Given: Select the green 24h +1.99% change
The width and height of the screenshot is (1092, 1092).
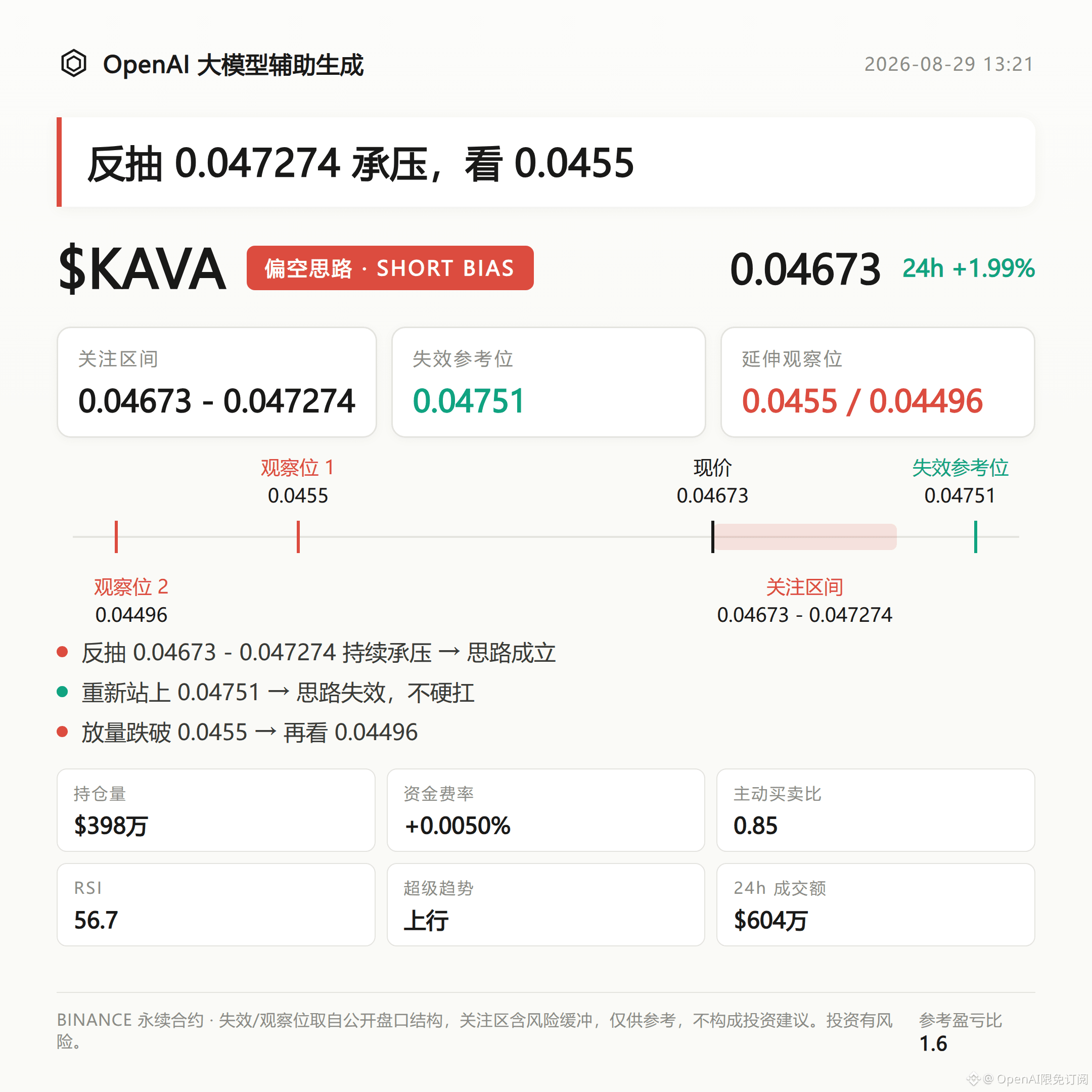Looking at the screenshot, I should click(x=968, y=268).
